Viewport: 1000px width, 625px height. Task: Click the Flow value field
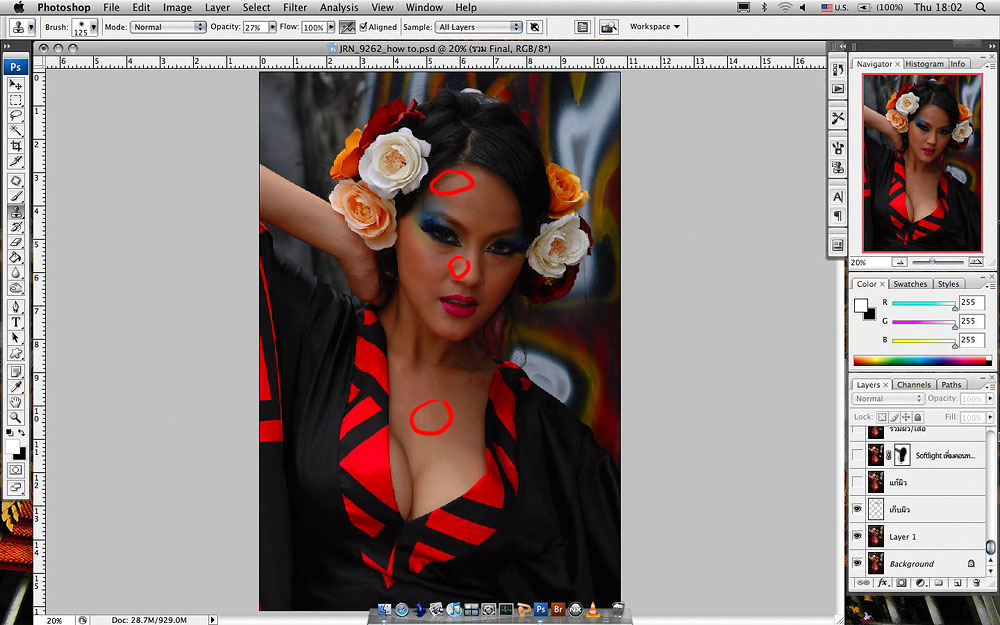click(313, 27)
